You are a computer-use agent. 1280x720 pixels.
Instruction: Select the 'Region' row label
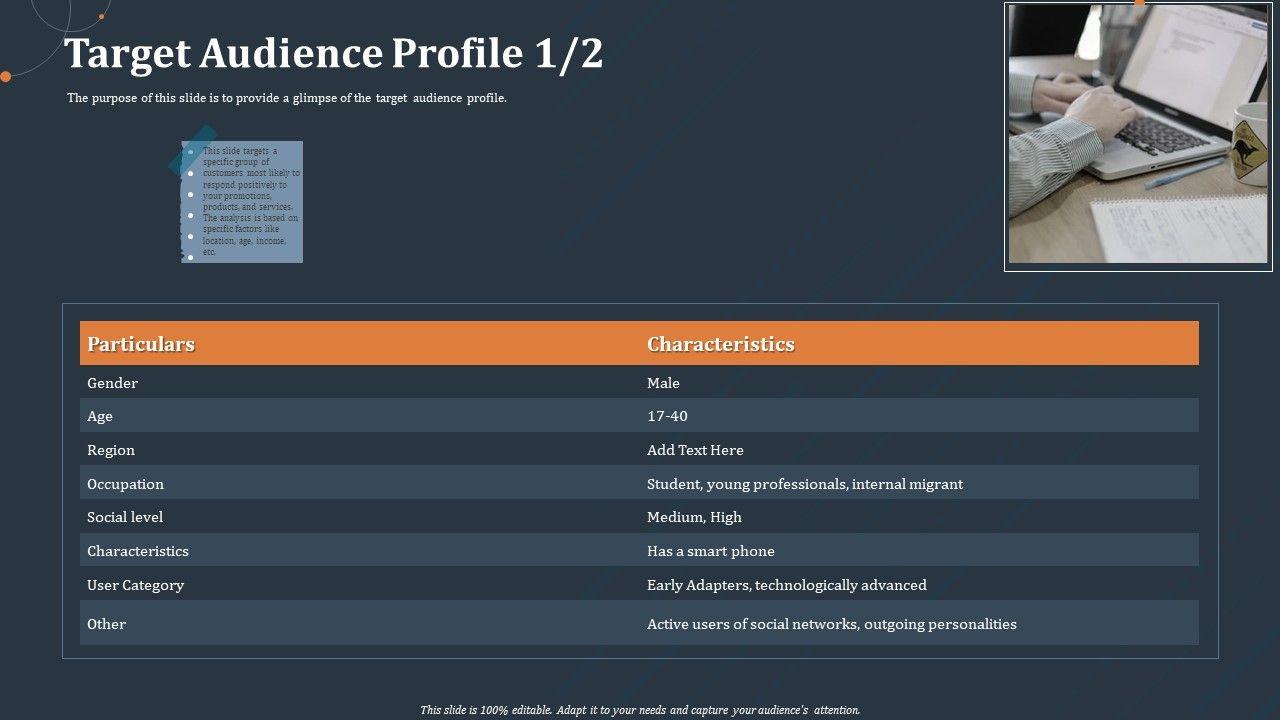[x=111, y=450]
